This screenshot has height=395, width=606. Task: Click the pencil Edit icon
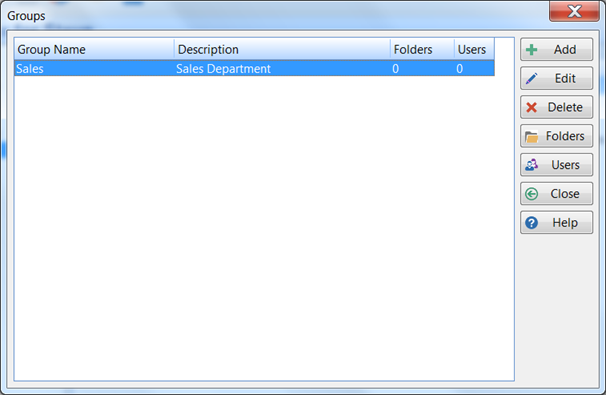(x=531, y=78)
